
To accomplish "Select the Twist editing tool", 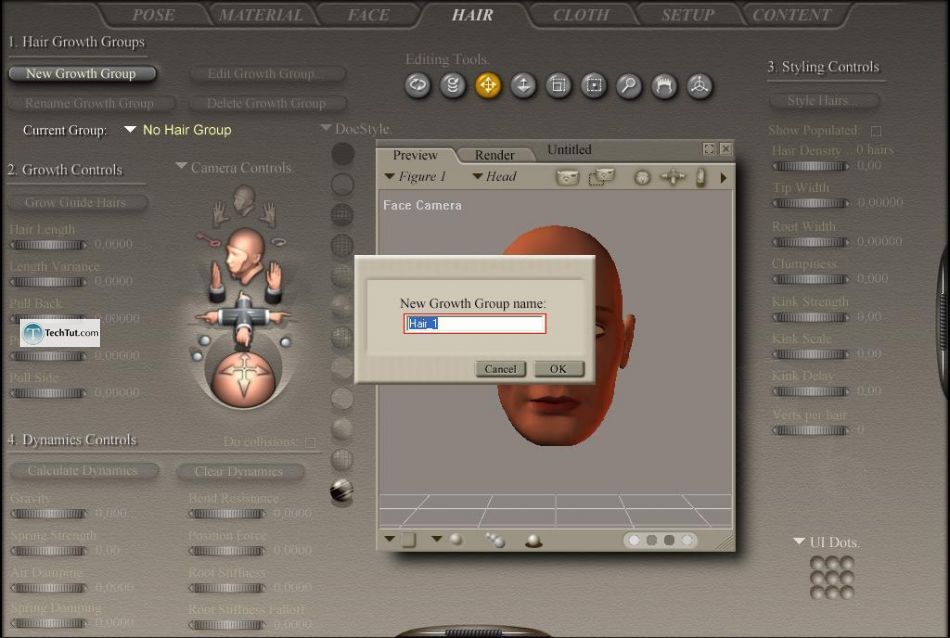I will tap(453, 85).
